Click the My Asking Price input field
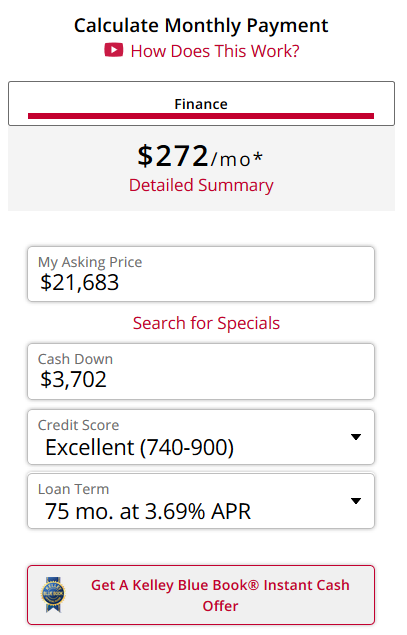The height and width of the screenshot is (635, 407). coord(201,274)
